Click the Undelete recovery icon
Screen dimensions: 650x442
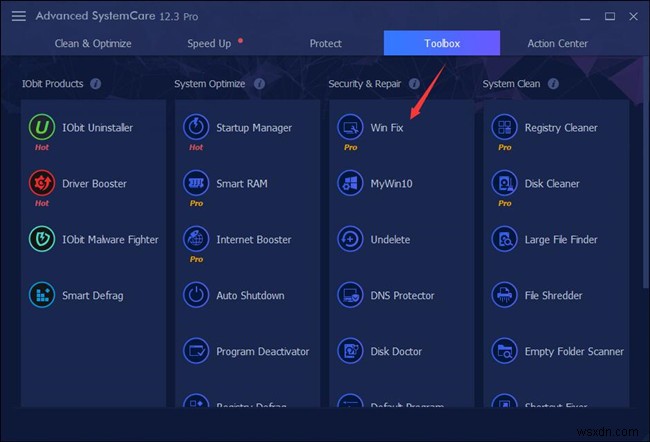click(350, 239)
